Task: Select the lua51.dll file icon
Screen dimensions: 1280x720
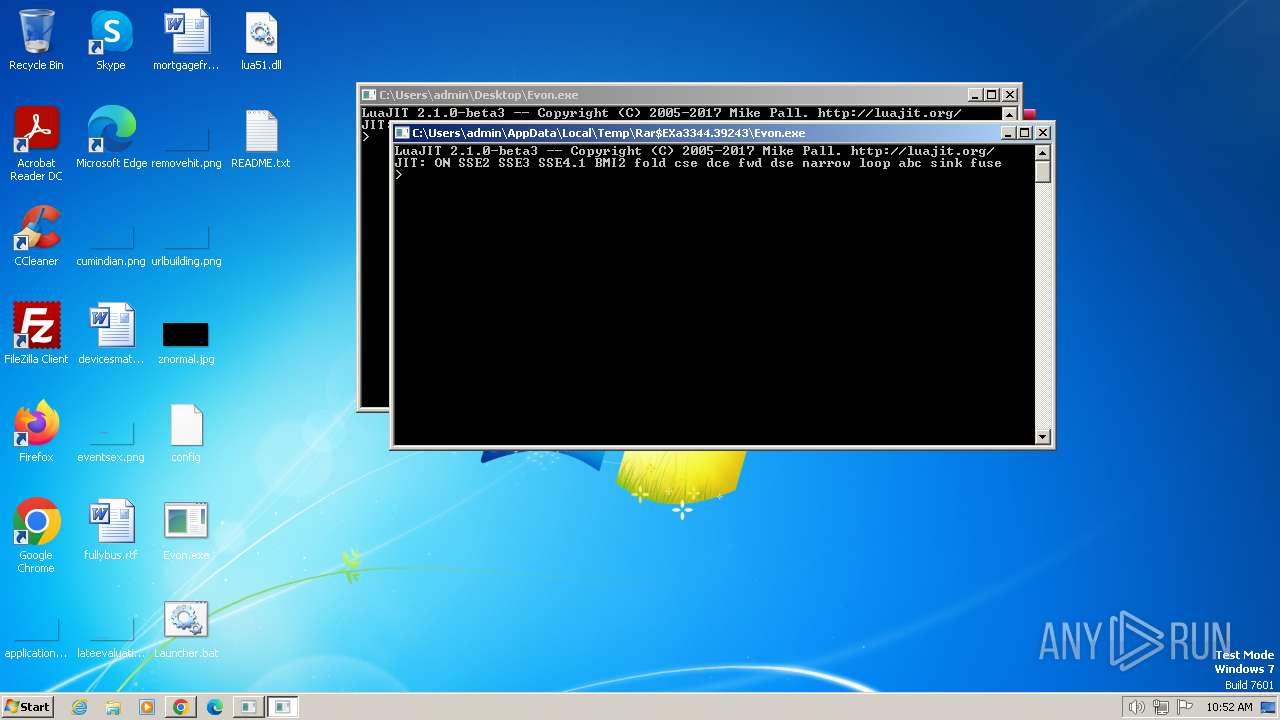Action: point(261,40)
